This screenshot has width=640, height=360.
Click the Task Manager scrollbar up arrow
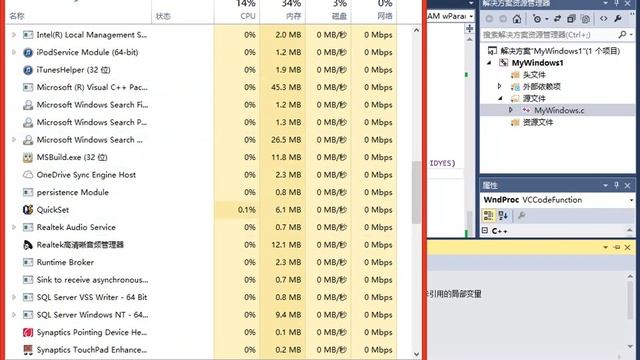point(416,30)
